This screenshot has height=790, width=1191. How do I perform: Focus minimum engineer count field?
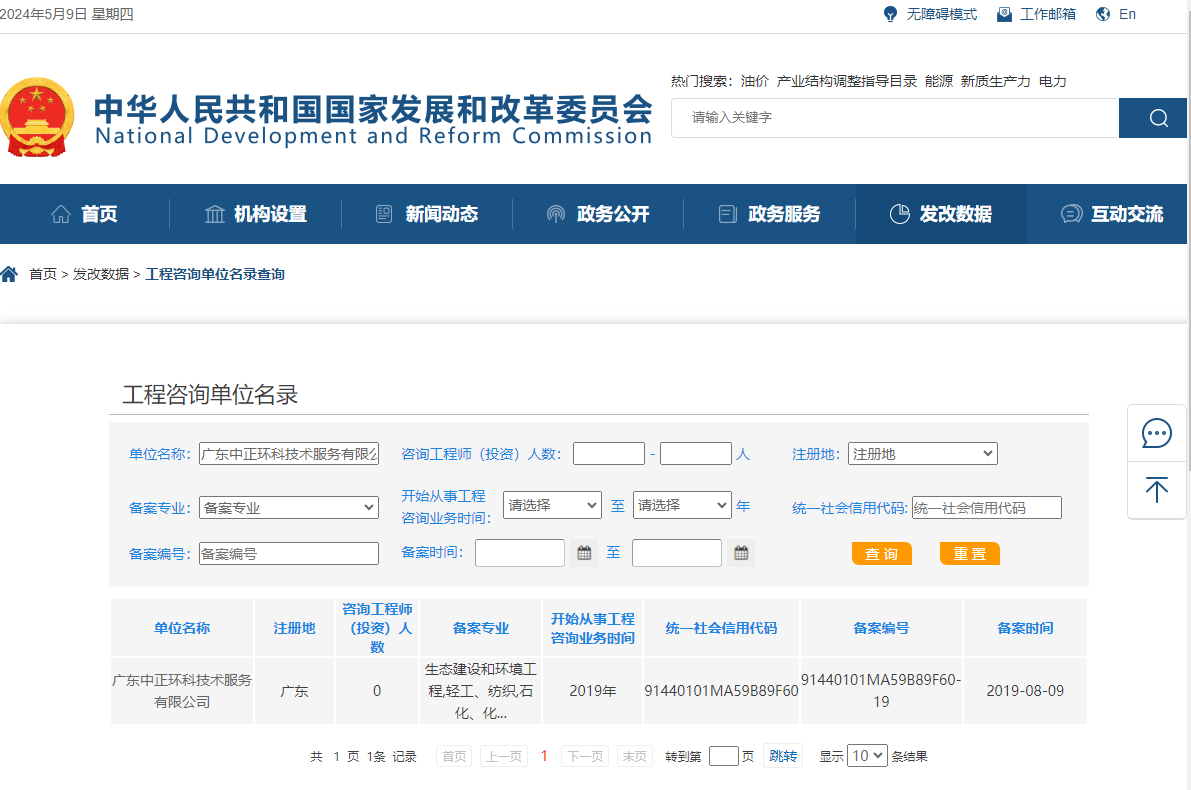point(609,454)
